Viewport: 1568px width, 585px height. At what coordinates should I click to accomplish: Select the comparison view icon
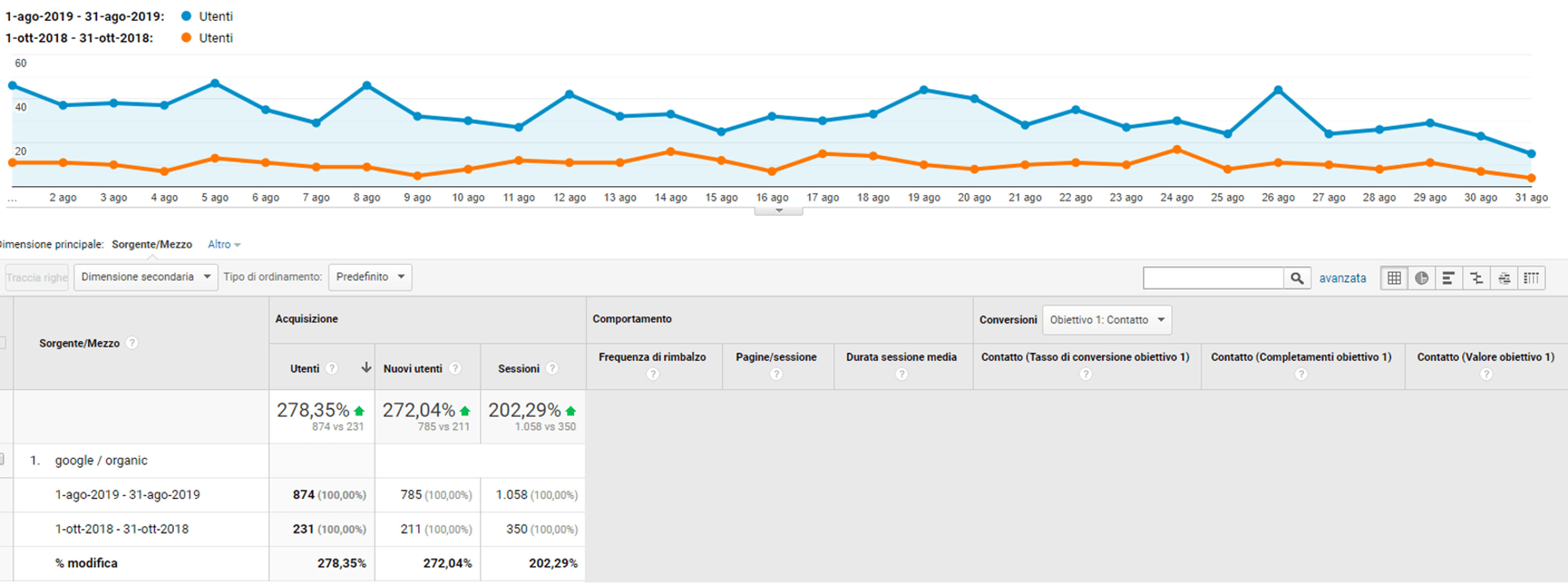point(1476,278)
